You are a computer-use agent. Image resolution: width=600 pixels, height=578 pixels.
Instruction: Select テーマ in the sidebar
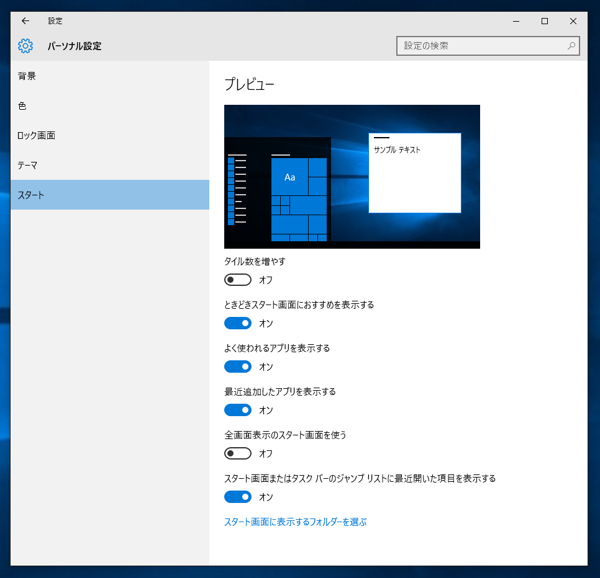110,165
